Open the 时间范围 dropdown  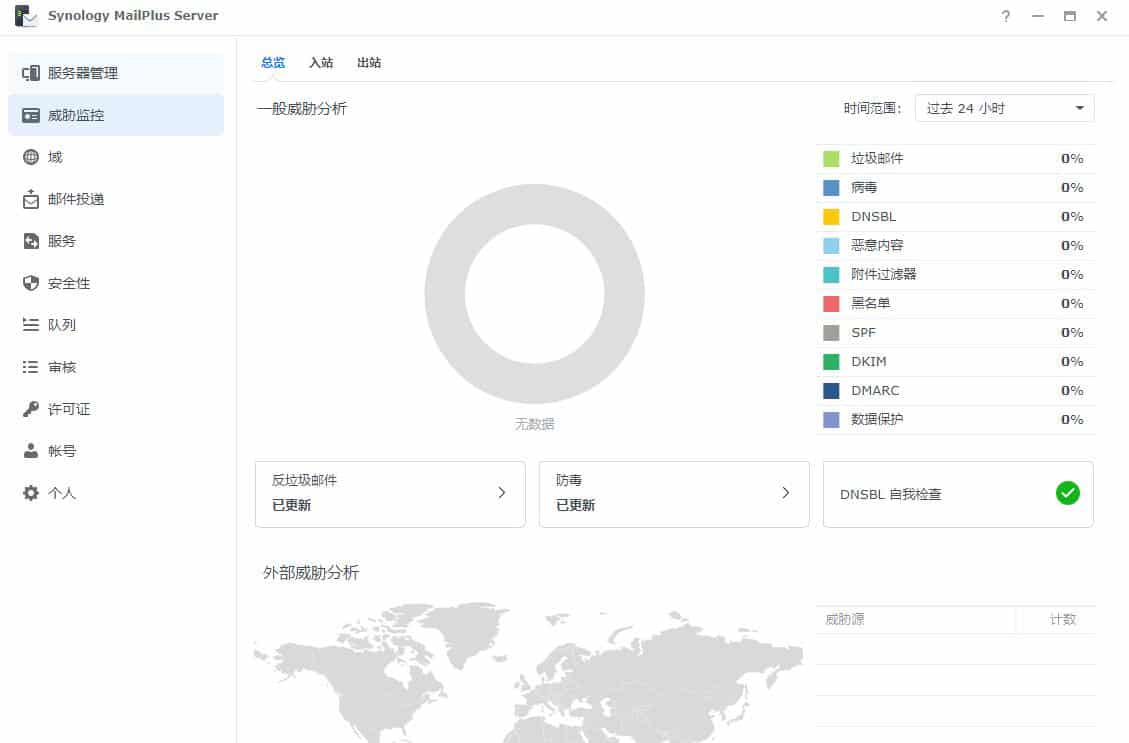pos(1003,107)
